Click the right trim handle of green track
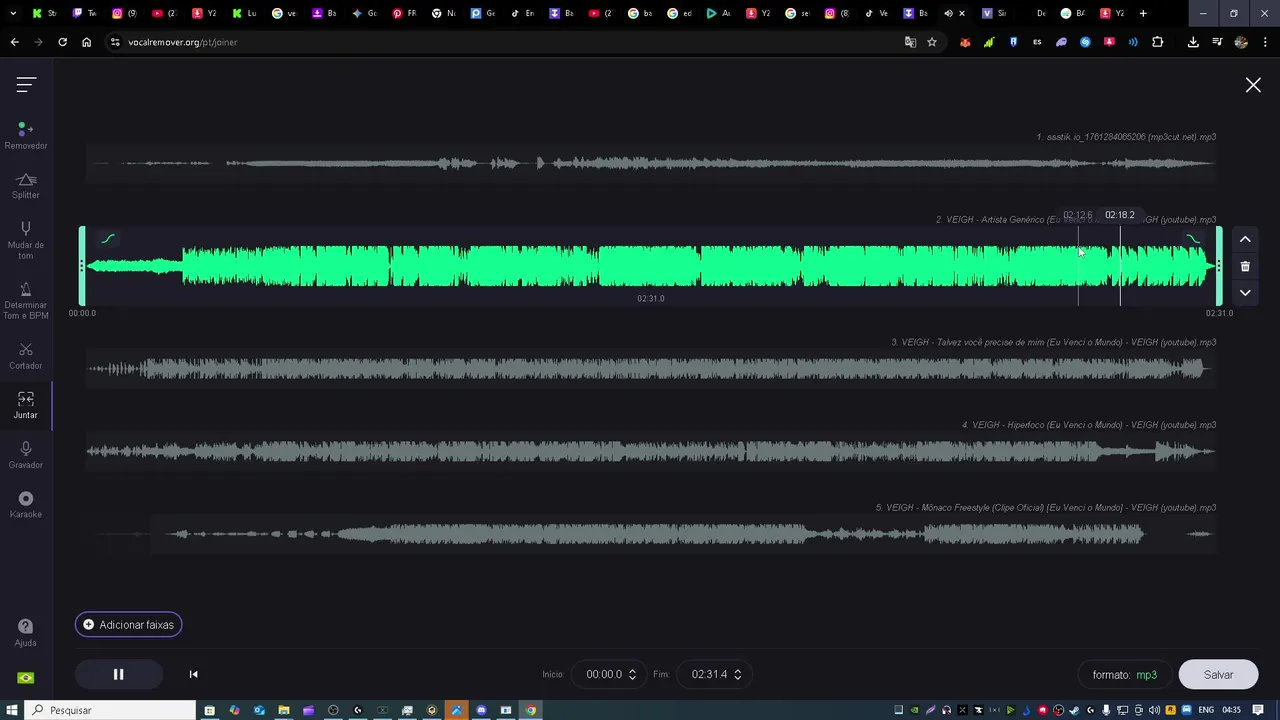This screenshot has width=1280, height=720. point(1219,266)
